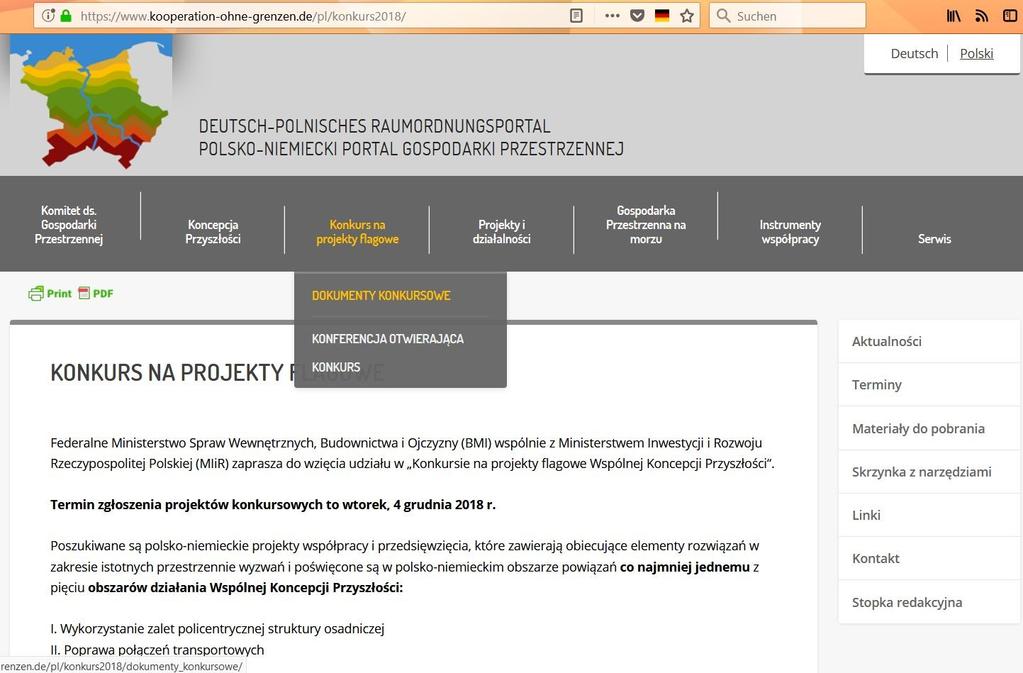Export page via PDF icon link
1023x673 pixels.
[96, 293]
